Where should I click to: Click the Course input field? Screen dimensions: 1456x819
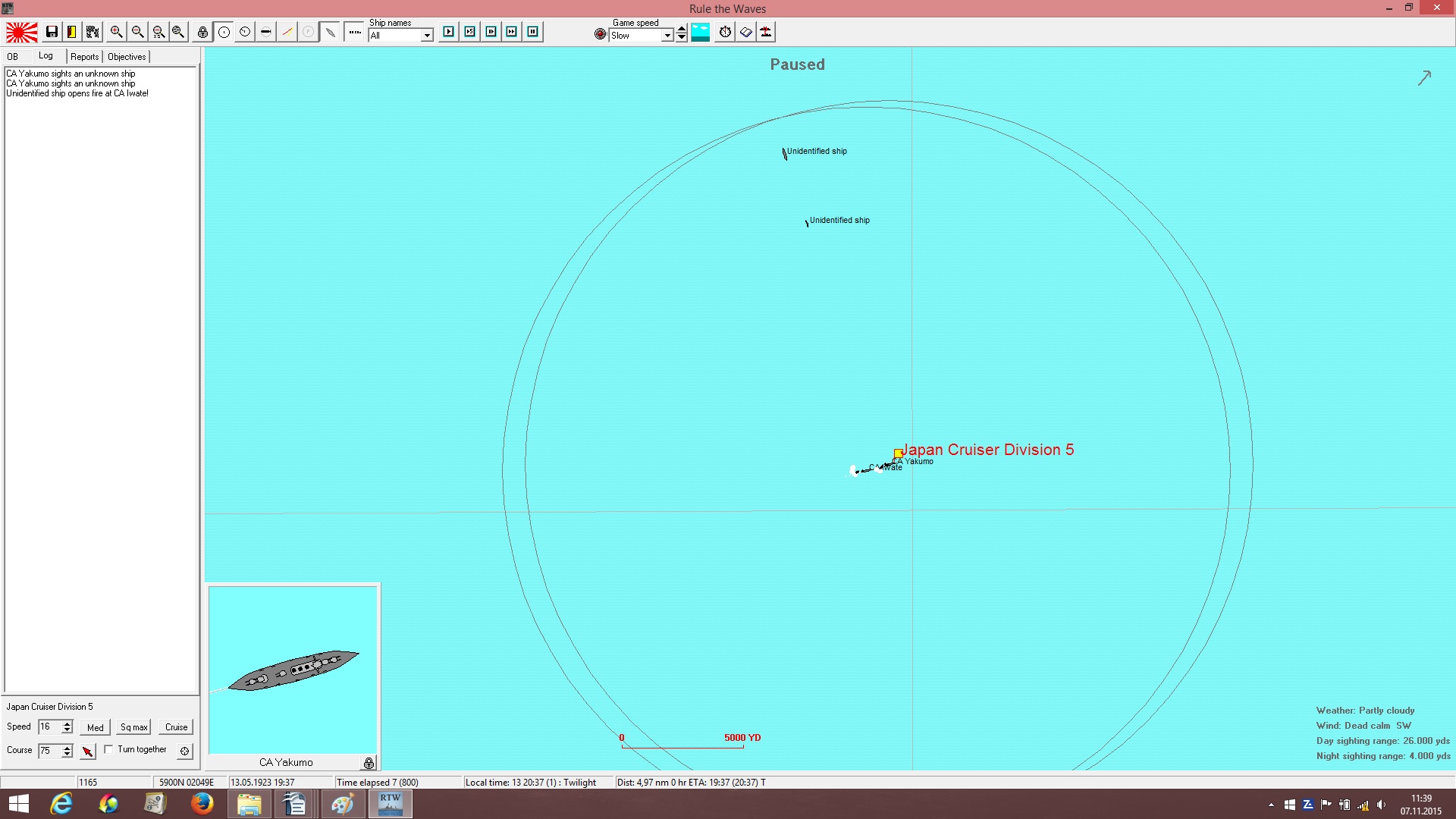coord(49,751)
